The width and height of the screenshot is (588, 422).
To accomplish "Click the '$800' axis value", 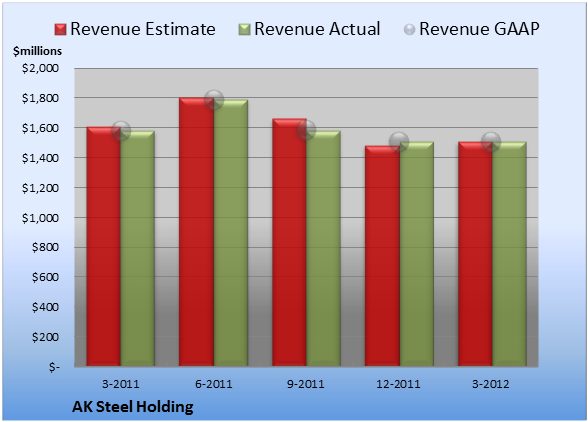I will [45, 248].
